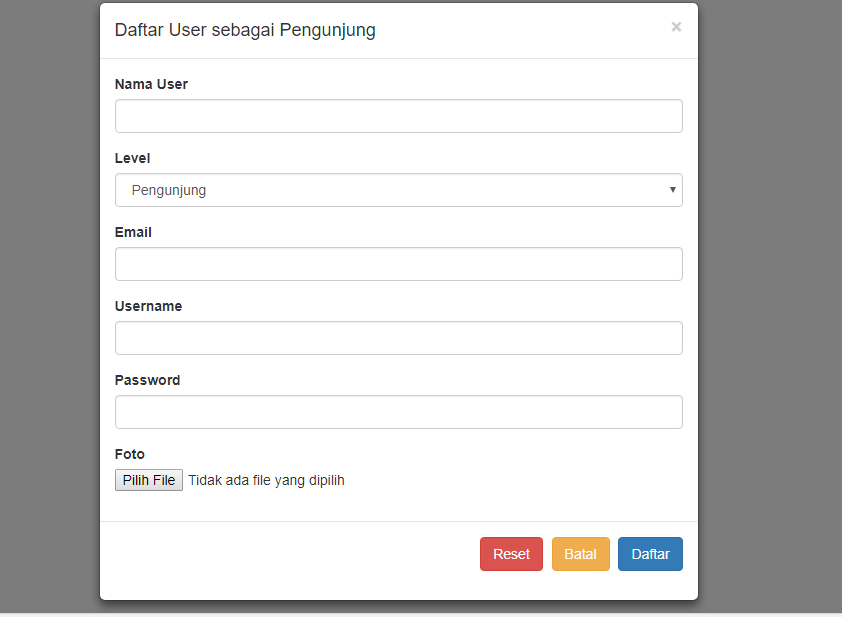Image resolution: width=842 pixels, height=617 pixels.
Task: Click the "Tidak ada file yang dipilih" text
Action: click(266, 481)
